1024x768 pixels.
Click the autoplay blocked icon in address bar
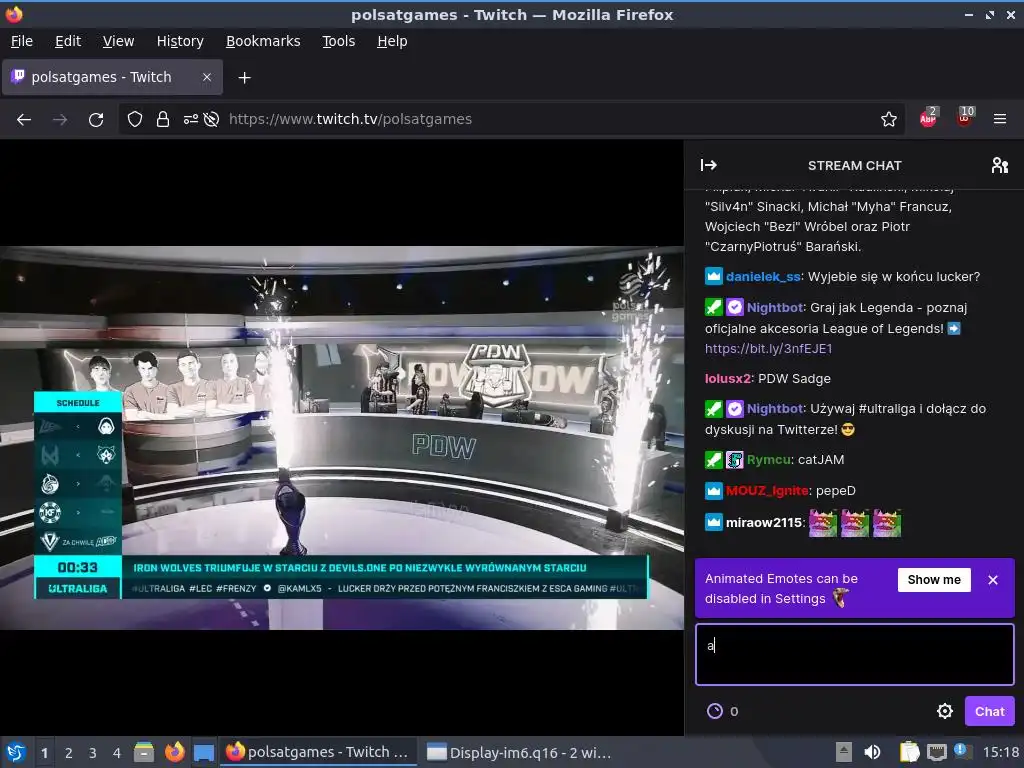211,120
